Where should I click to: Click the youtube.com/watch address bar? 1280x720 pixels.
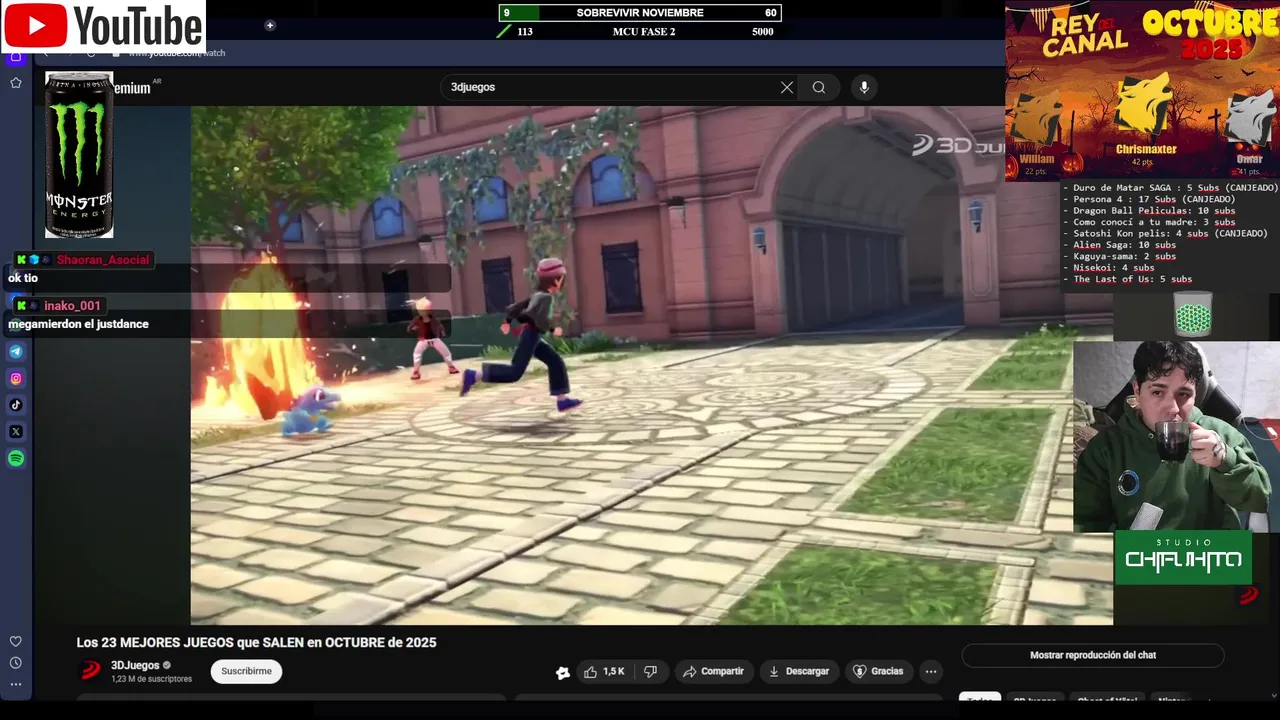(x=177, y=53)
